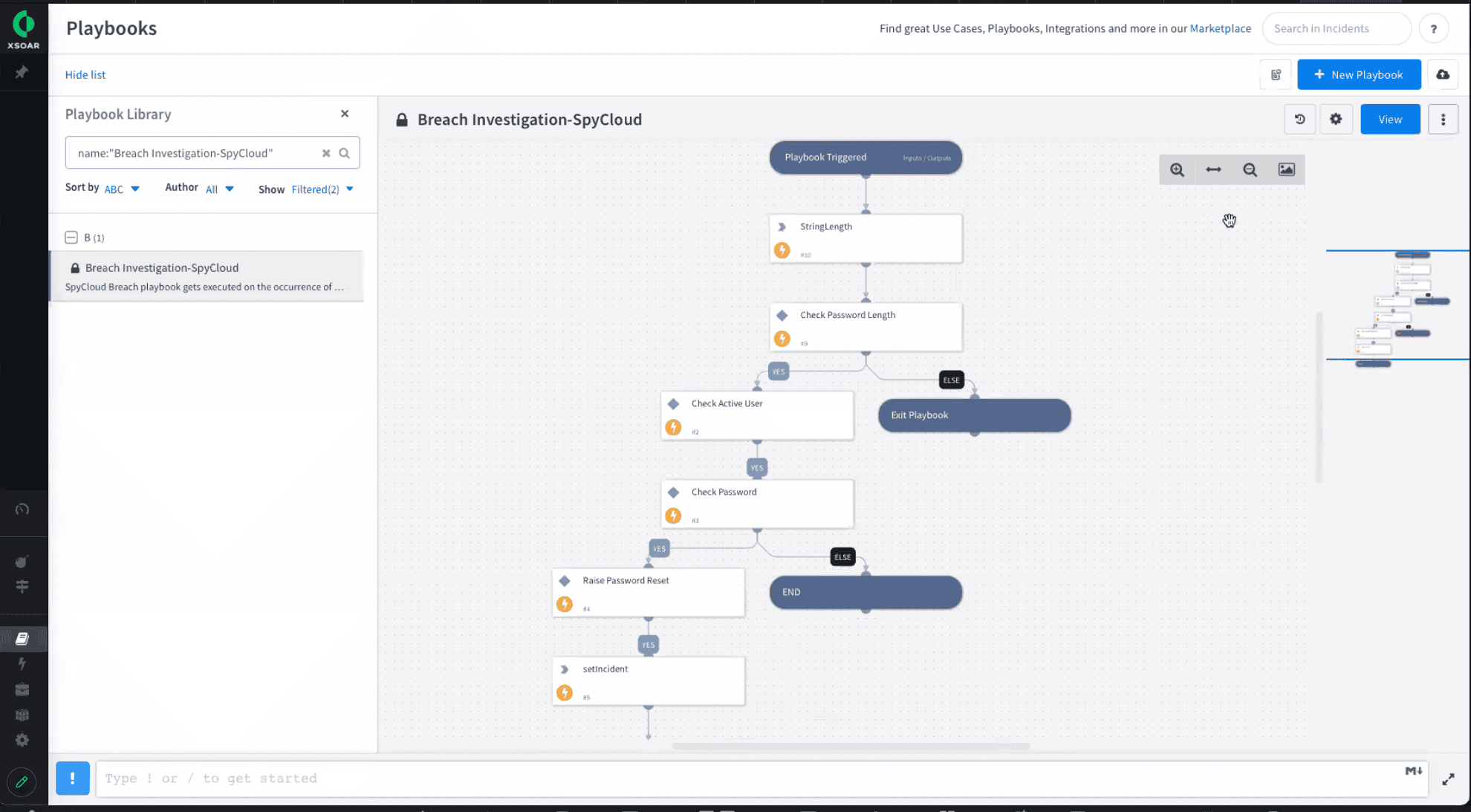
Task: Open the Marketplace link
Action: [1221, 28]
